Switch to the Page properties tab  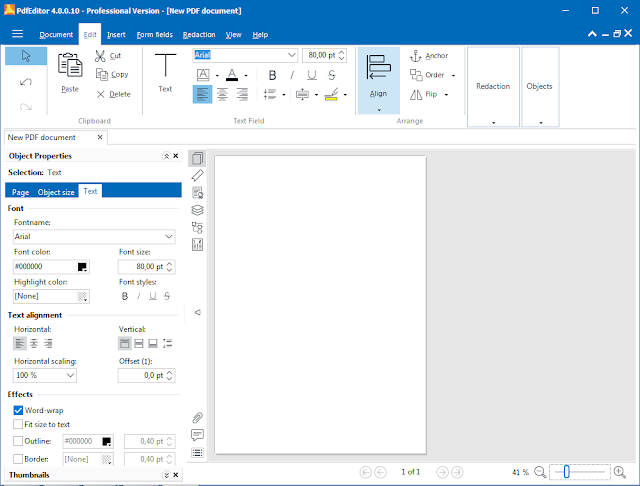click(x=20, y=192)
